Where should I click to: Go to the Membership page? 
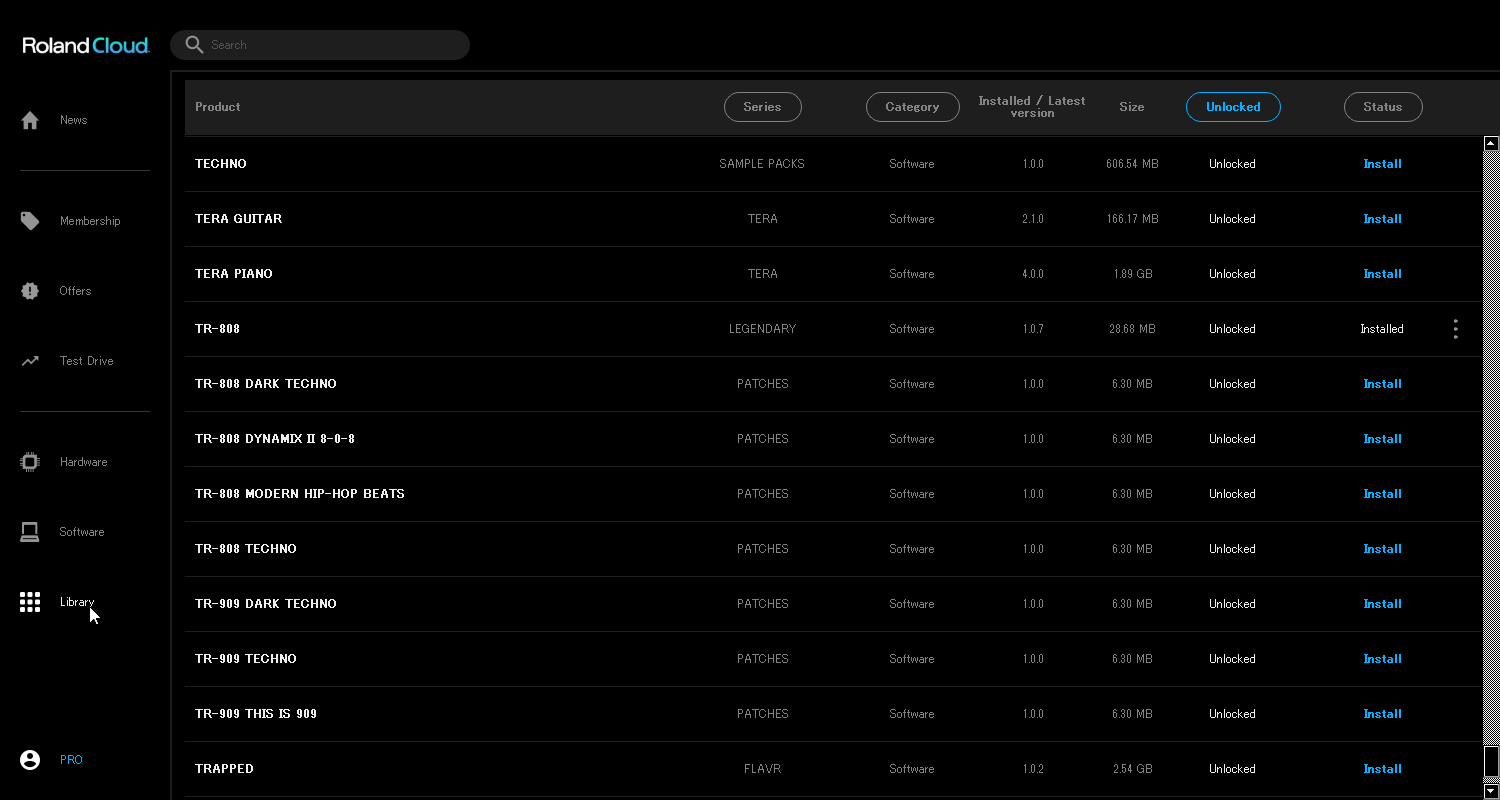90,221
